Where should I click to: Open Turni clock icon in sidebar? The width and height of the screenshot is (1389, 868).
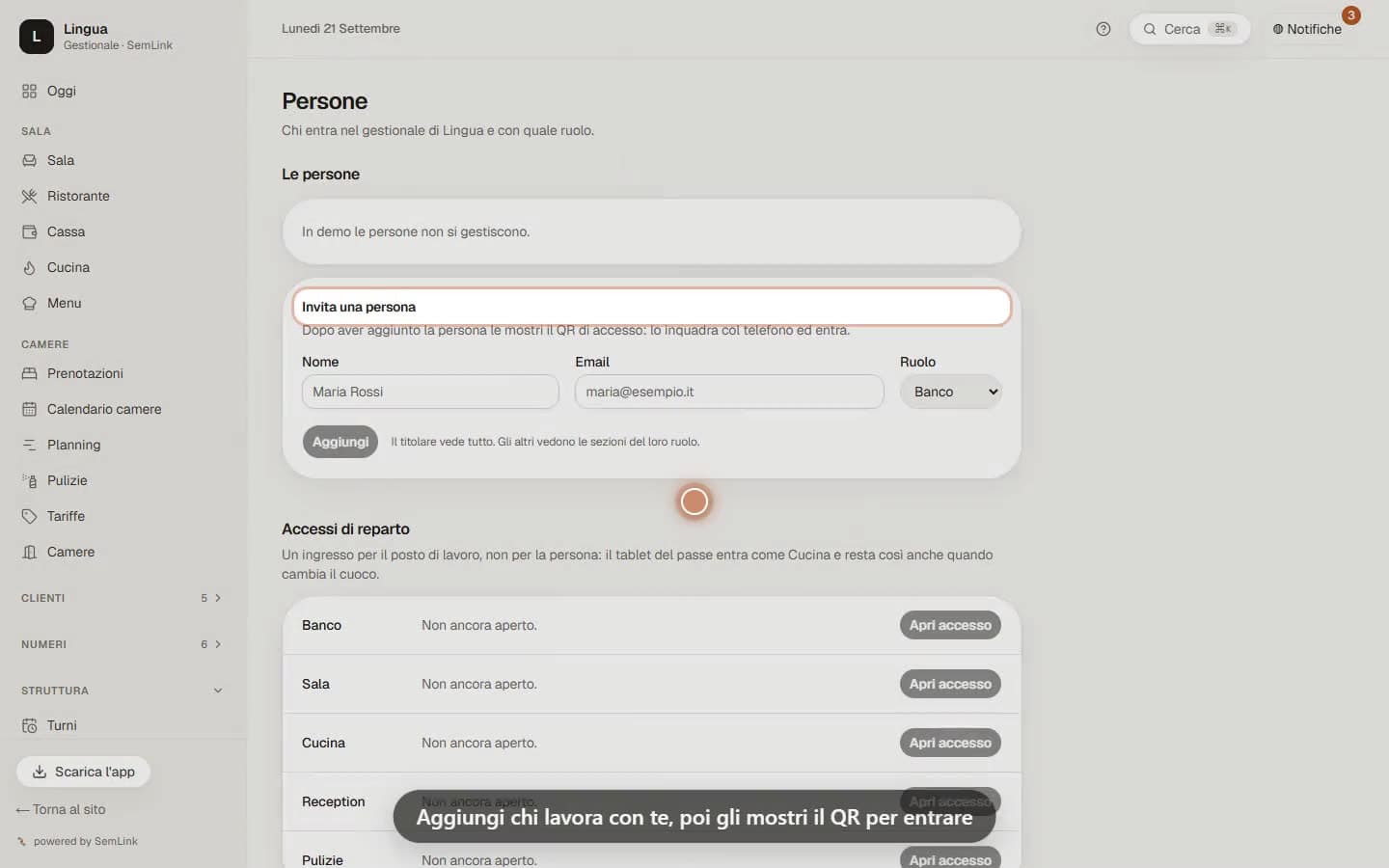(29, 725)
